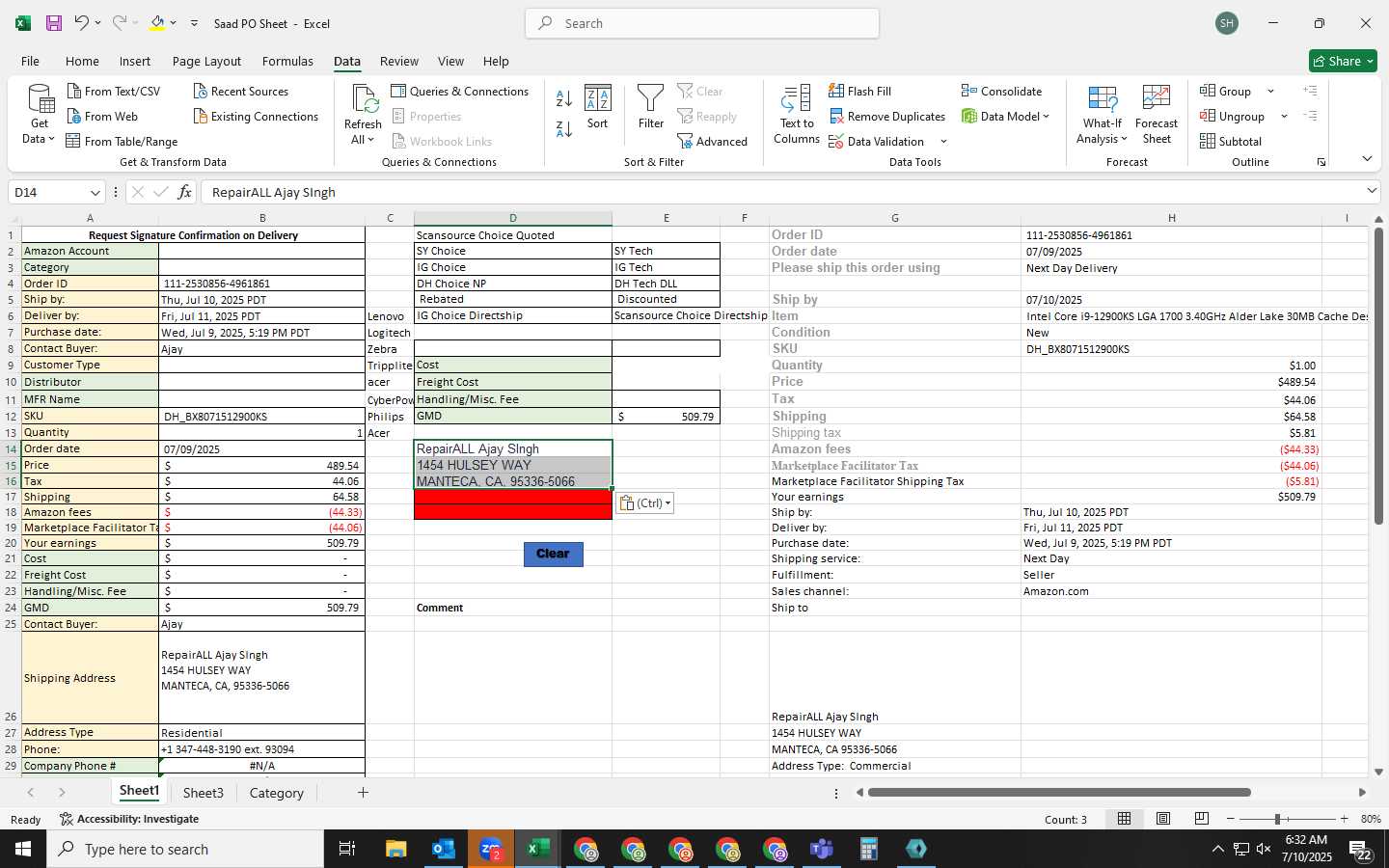1389x868 pixels.
Task: Expand the formula bar
Action: [1372, 192]
